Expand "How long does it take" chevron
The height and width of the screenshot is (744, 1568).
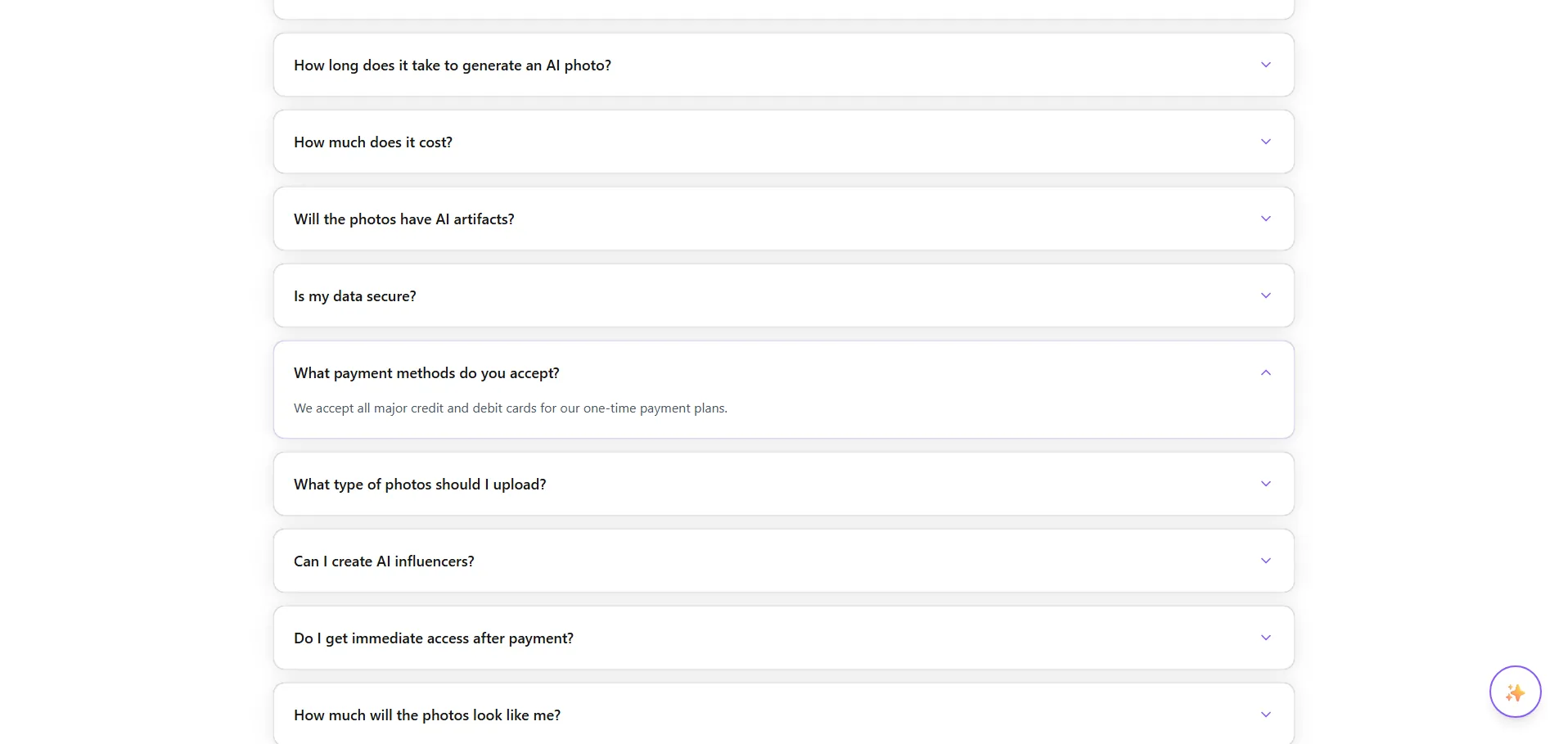[1265, 65]
